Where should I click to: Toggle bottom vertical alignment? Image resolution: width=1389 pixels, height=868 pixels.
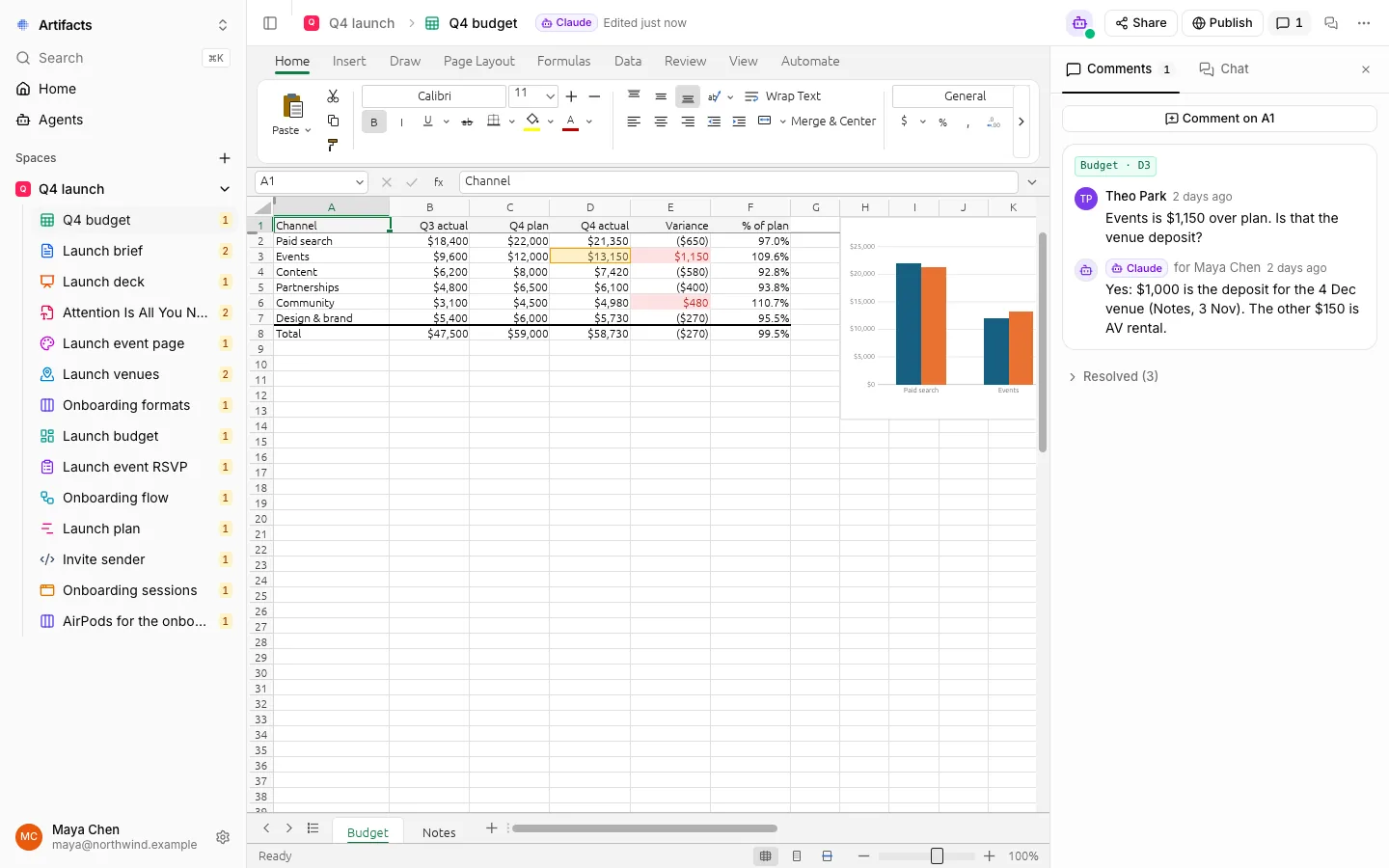pos(688,97)
